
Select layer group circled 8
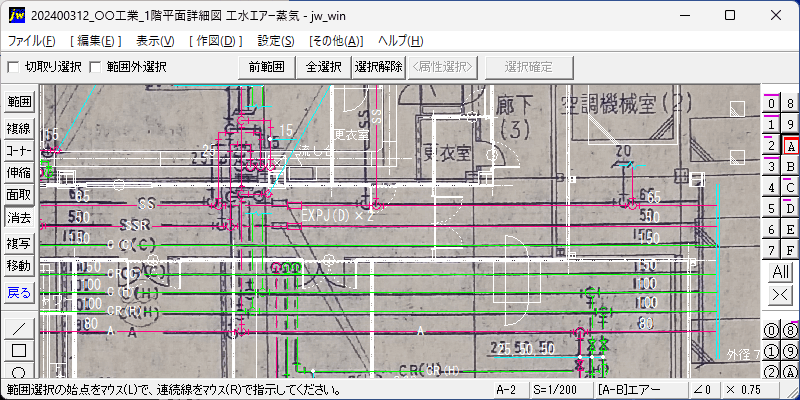[790, 331]
